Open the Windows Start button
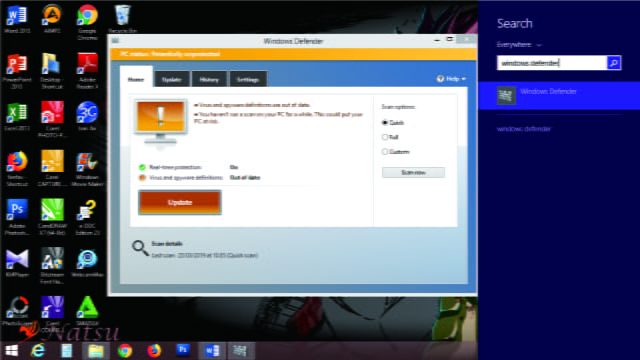This screenshot has width=640, height=360. (x=11, y=351)
